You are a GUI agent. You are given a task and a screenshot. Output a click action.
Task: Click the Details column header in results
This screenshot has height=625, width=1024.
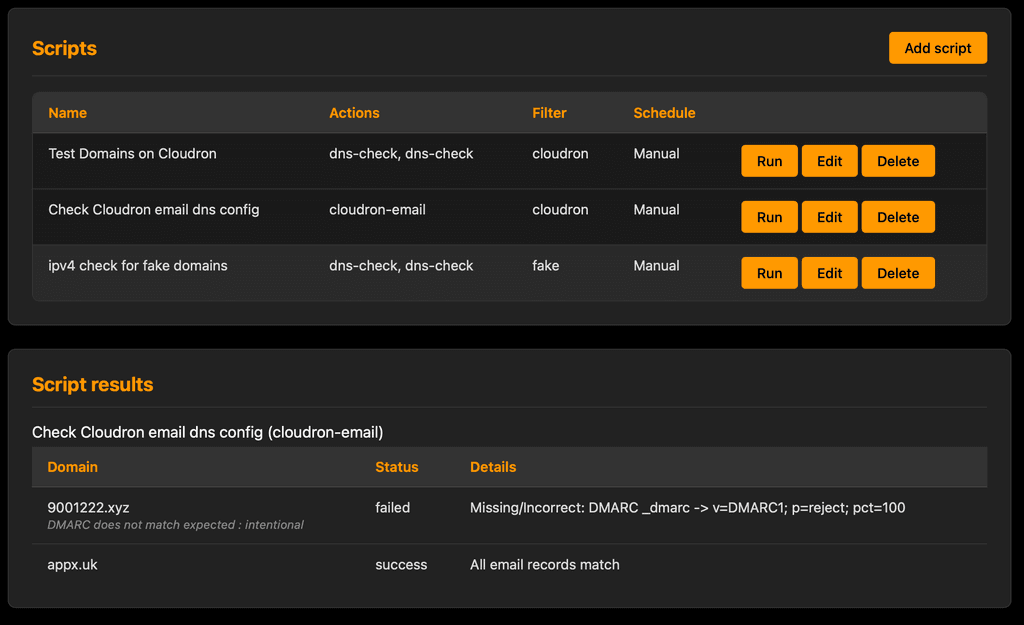[491, 467]
